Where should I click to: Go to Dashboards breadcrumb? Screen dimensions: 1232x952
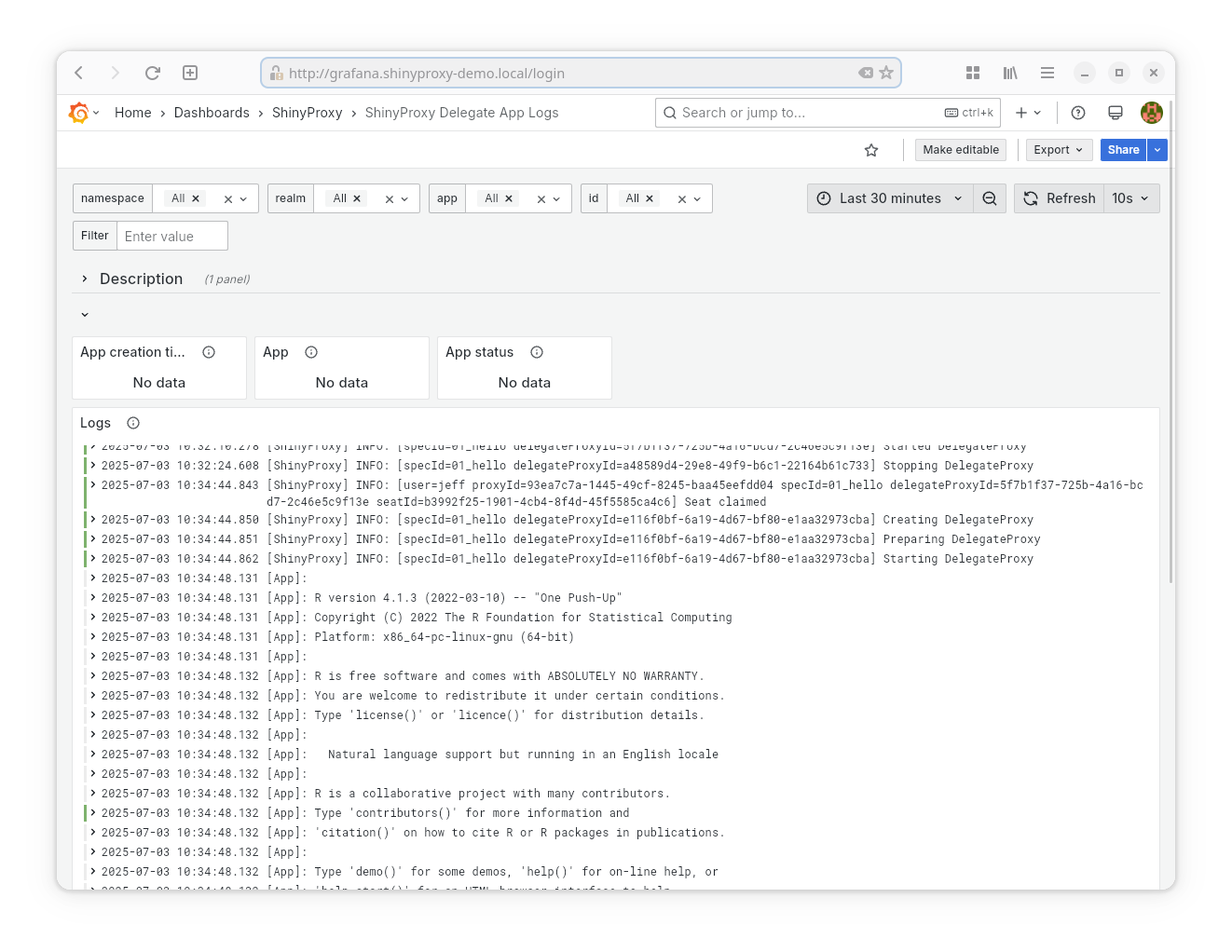tap(212, 113)
